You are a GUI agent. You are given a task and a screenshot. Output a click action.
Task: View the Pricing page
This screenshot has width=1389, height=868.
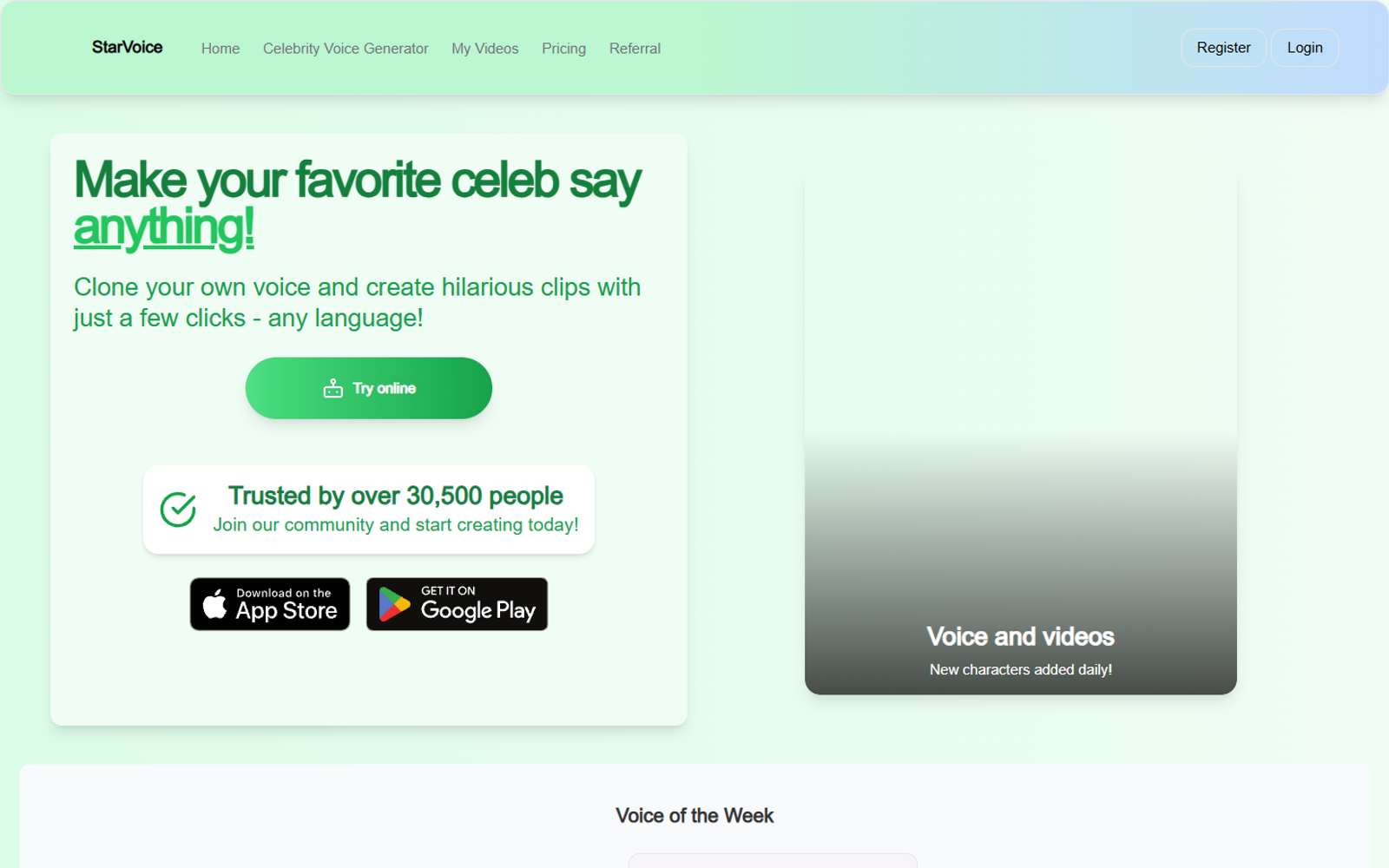[563, 49]
